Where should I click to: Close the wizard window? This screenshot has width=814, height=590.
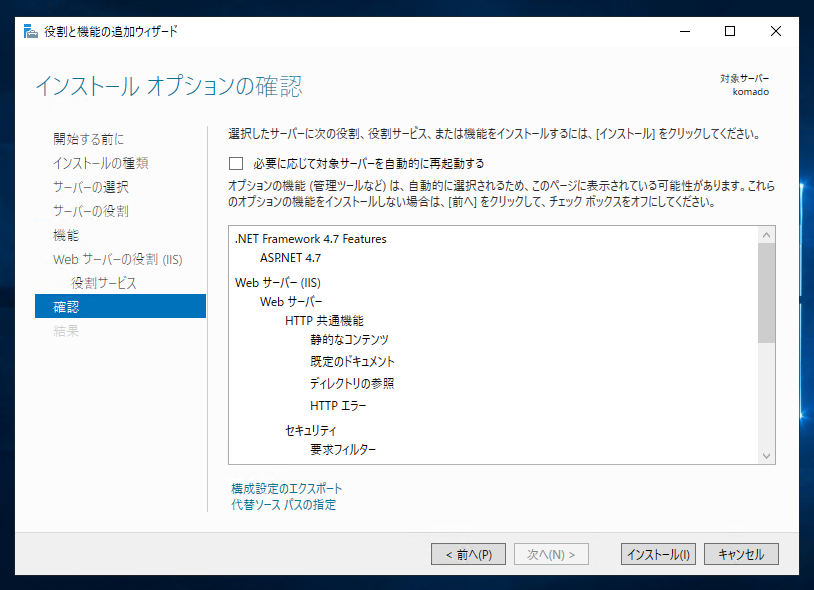pyautogui.click(x=776, y=31)
